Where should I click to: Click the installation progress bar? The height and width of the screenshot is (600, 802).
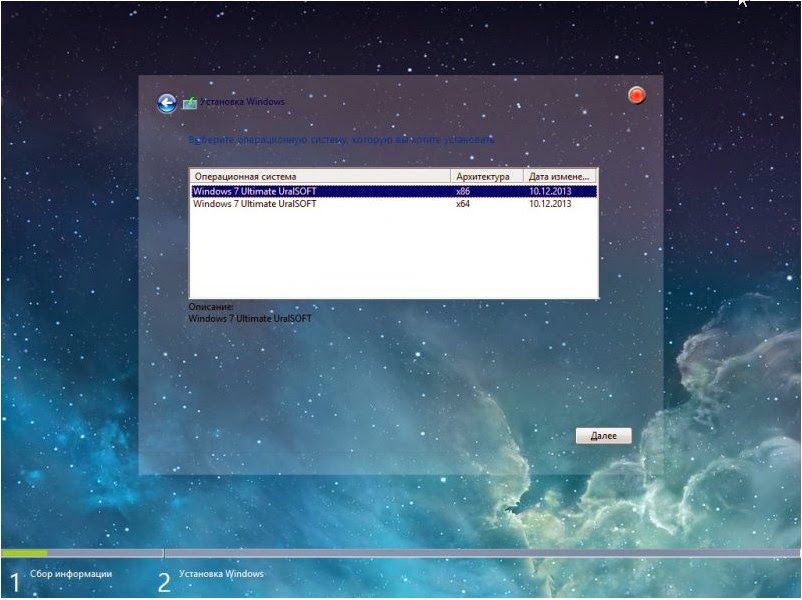(x=401, y=553)
